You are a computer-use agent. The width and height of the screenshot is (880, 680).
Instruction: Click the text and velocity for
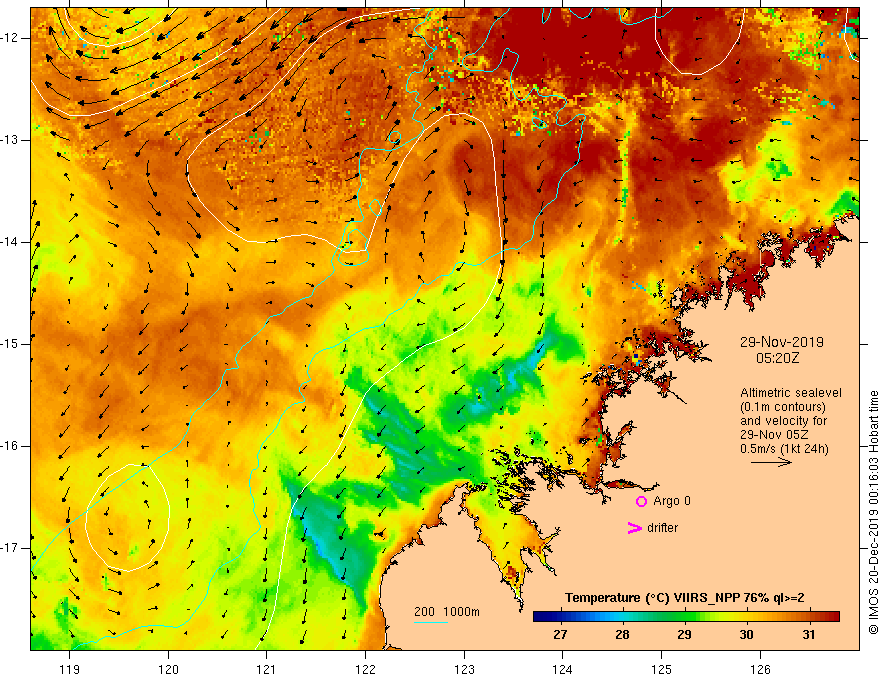coord(783,421)
